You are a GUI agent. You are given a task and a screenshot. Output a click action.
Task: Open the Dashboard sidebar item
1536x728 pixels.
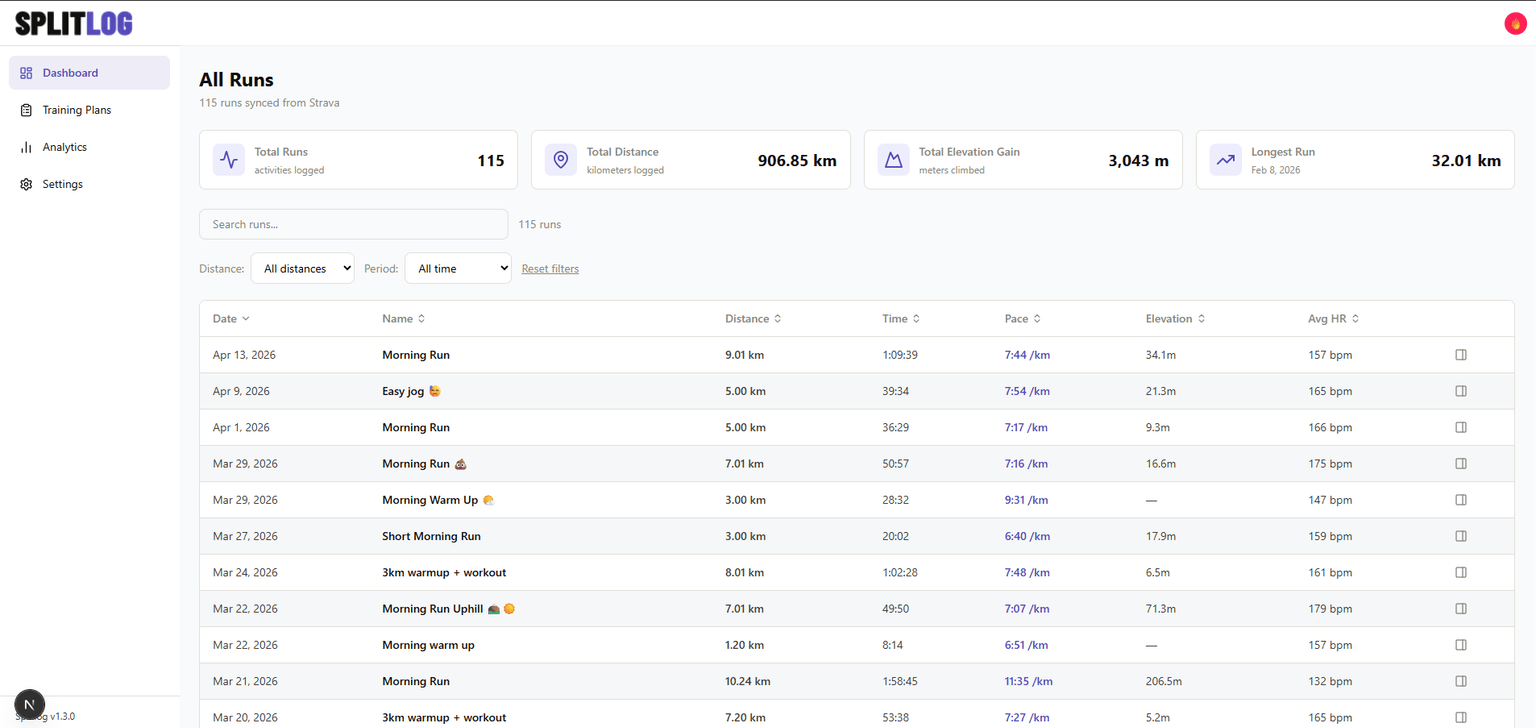pos(89,73)
